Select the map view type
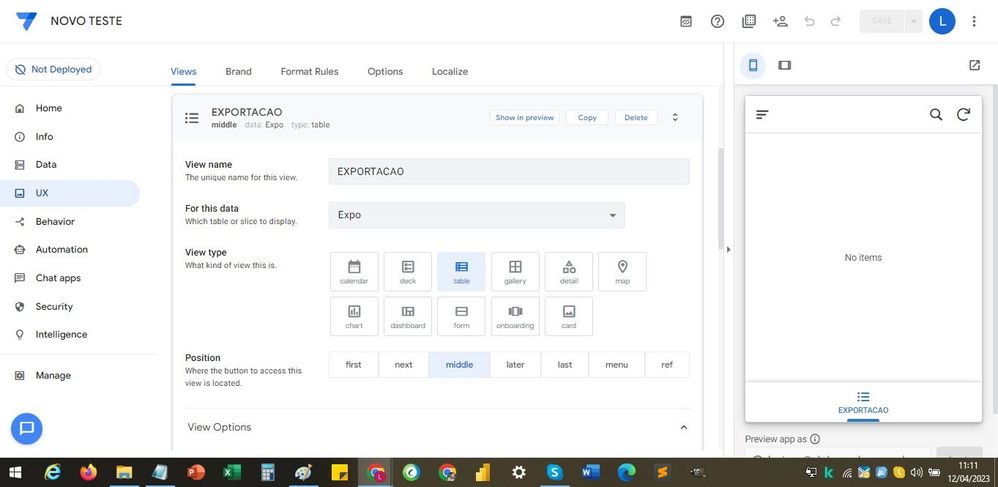The height and width of the screenshot is (487, 998). [x=622, y=272]
